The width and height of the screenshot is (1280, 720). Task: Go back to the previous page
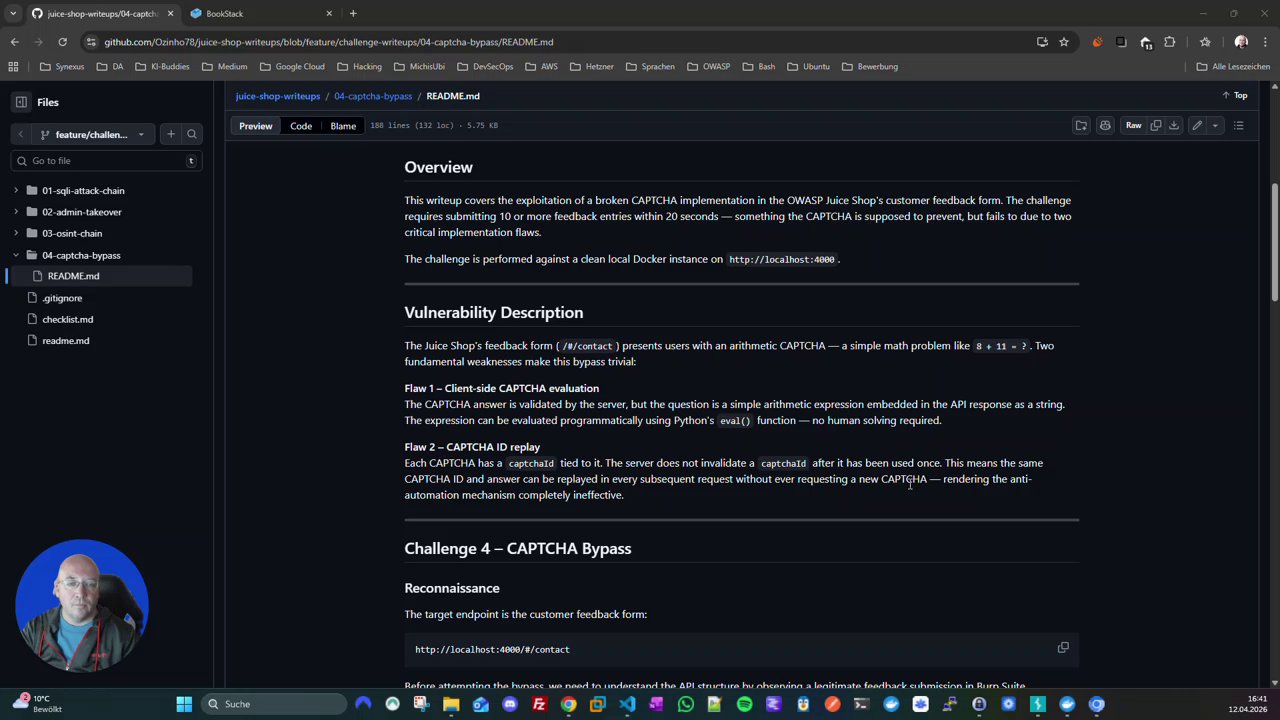click(14, 42)
